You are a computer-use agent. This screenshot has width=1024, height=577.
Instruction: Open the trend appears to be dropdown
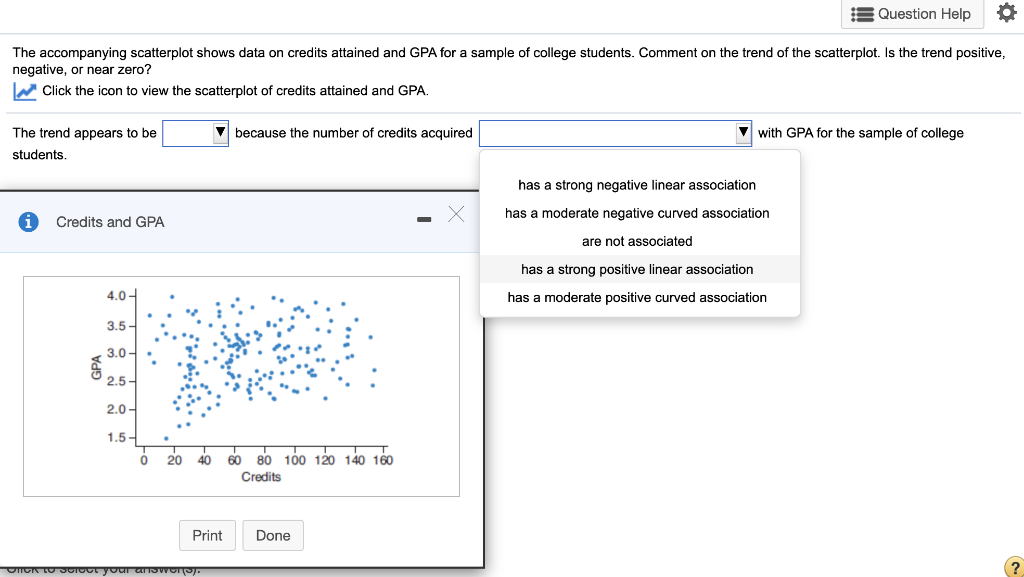196,132
